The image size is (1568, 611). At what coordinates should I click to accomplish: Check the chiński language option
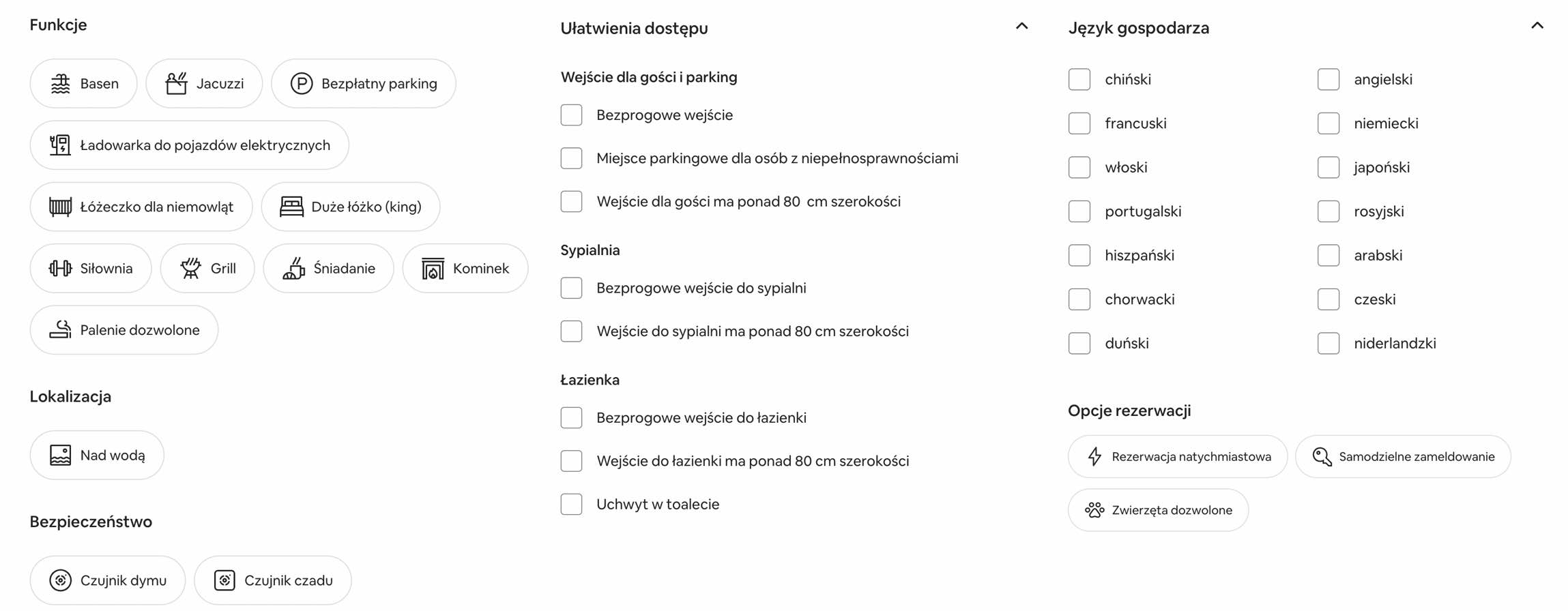(x=1079, y=79)
